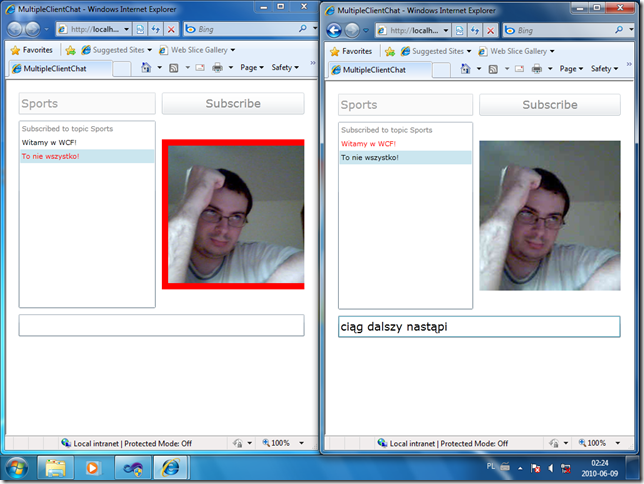Click Forward arrow in right browser window

click(352, 30)
